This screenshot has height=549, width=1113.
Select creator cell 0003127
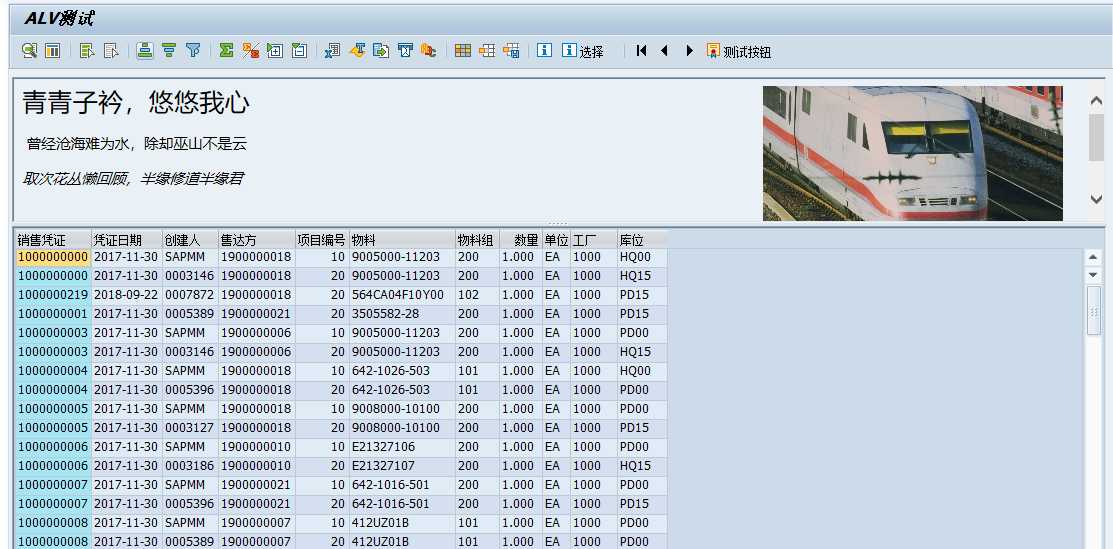(190, 428)
